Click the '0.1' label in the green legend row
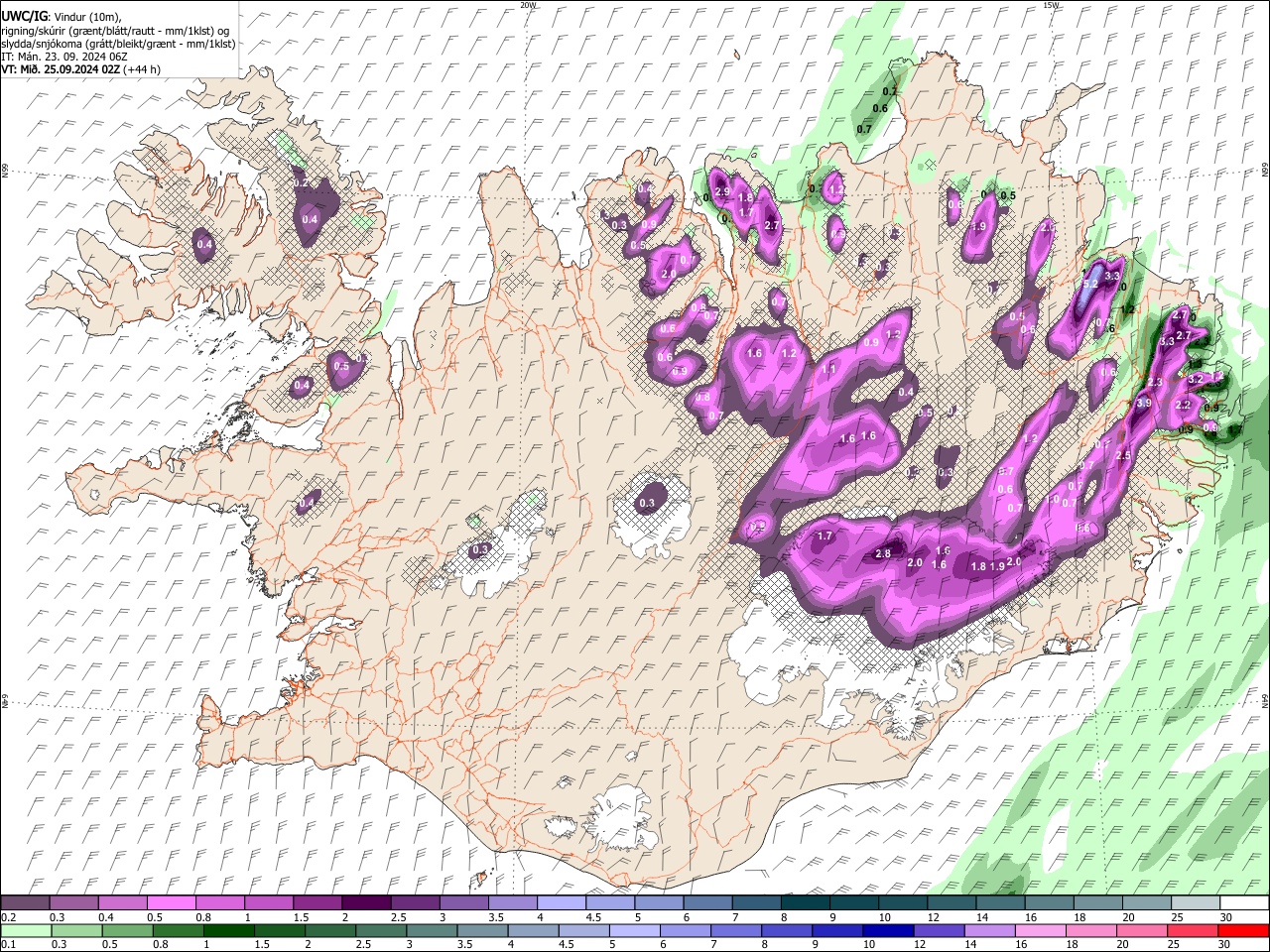The height and width of the screenshot is (952, 1270). 8,944
